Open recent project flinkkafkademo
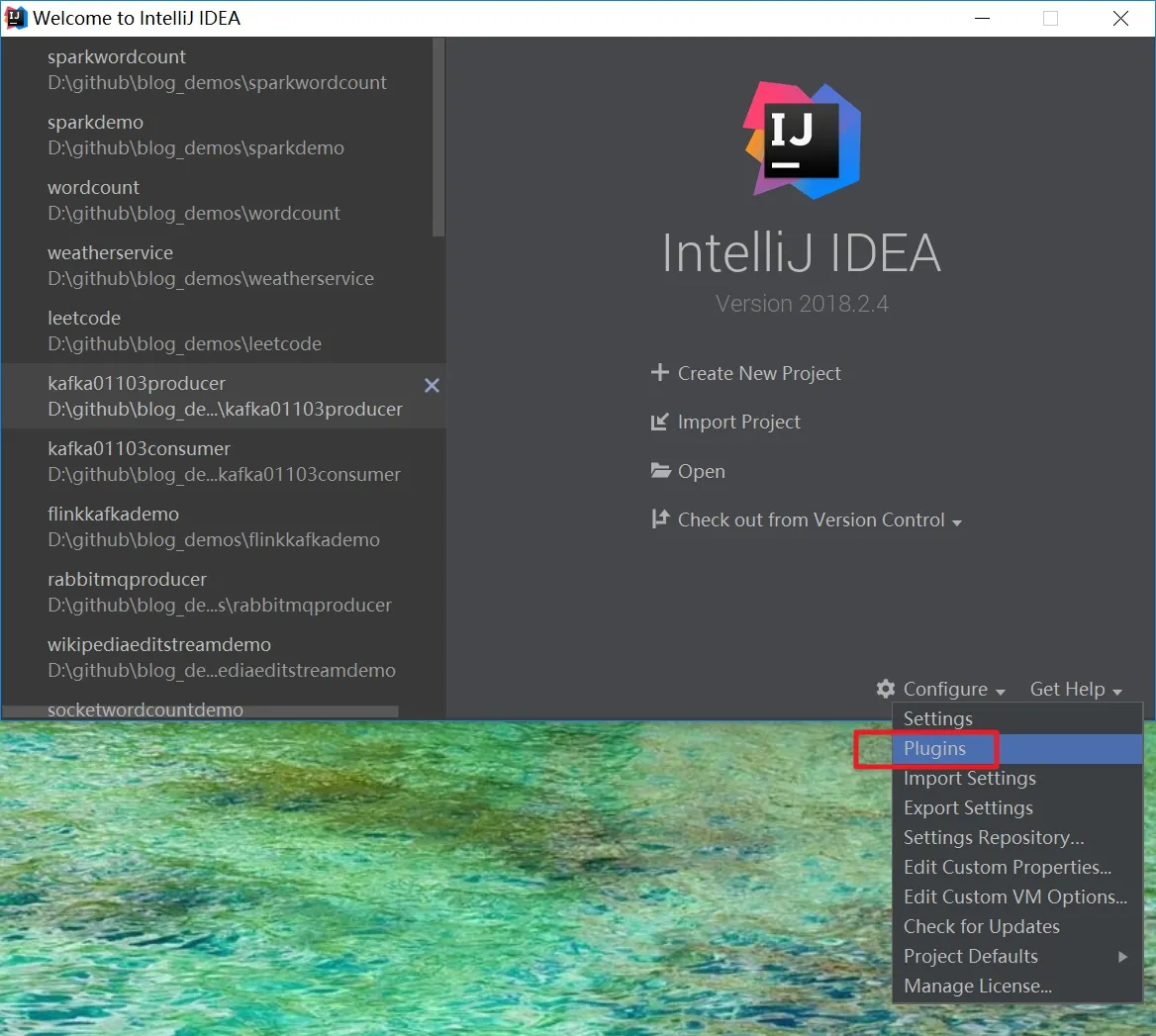 point(224,526)
